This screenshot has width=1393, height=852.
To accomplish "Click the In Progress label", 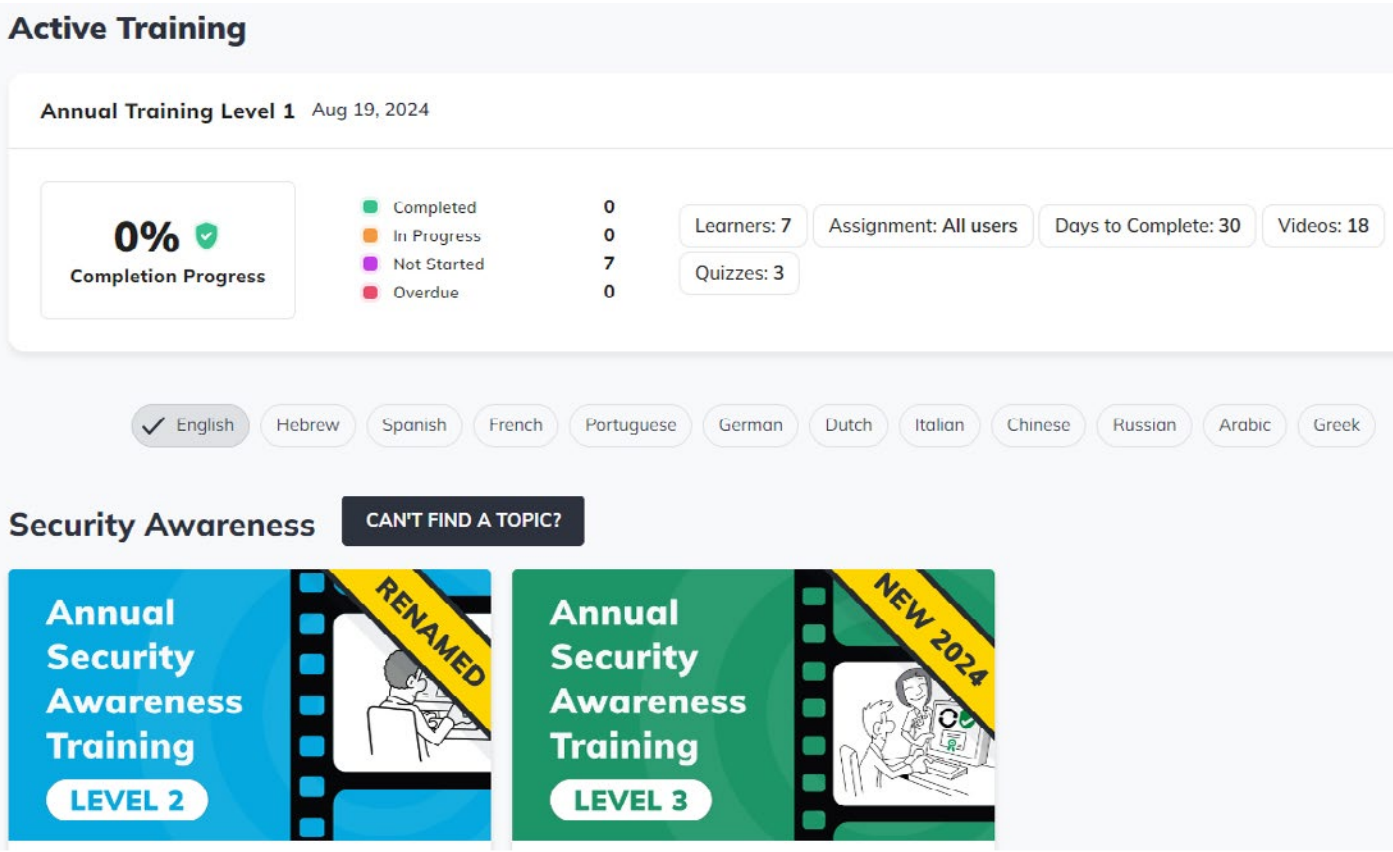I will [437, 236].
